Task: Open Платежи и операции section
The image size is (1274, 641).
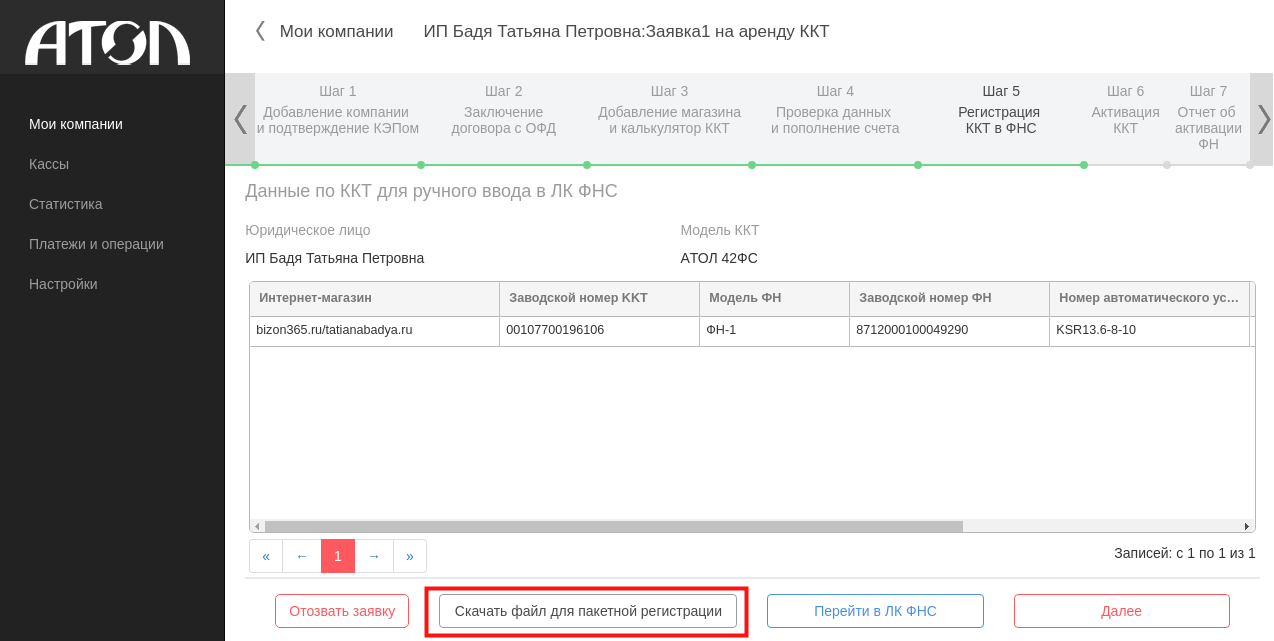Action: click(x=96, y=244)
